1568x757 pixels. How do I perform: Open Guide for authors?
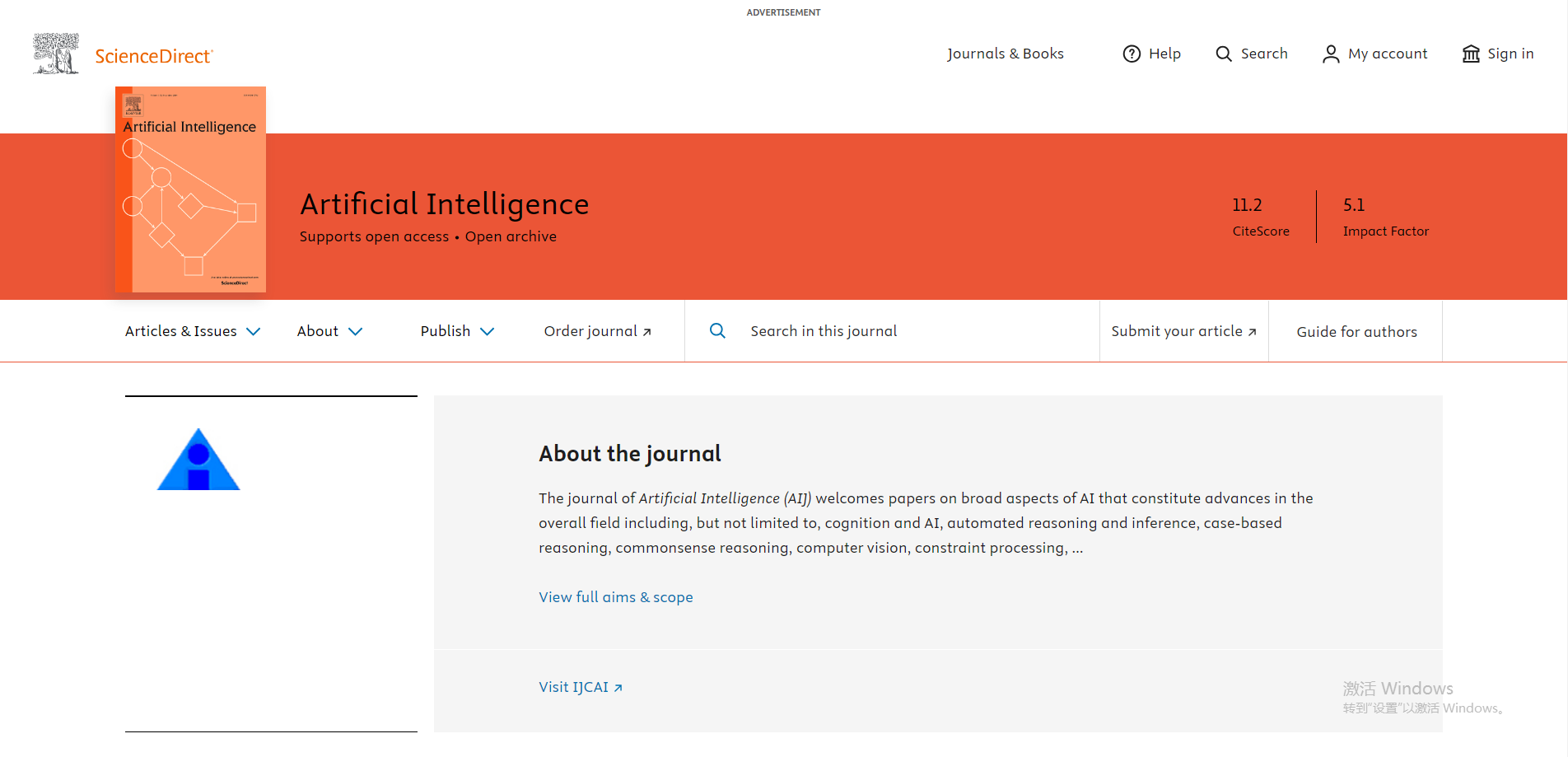coord(1356,331)
